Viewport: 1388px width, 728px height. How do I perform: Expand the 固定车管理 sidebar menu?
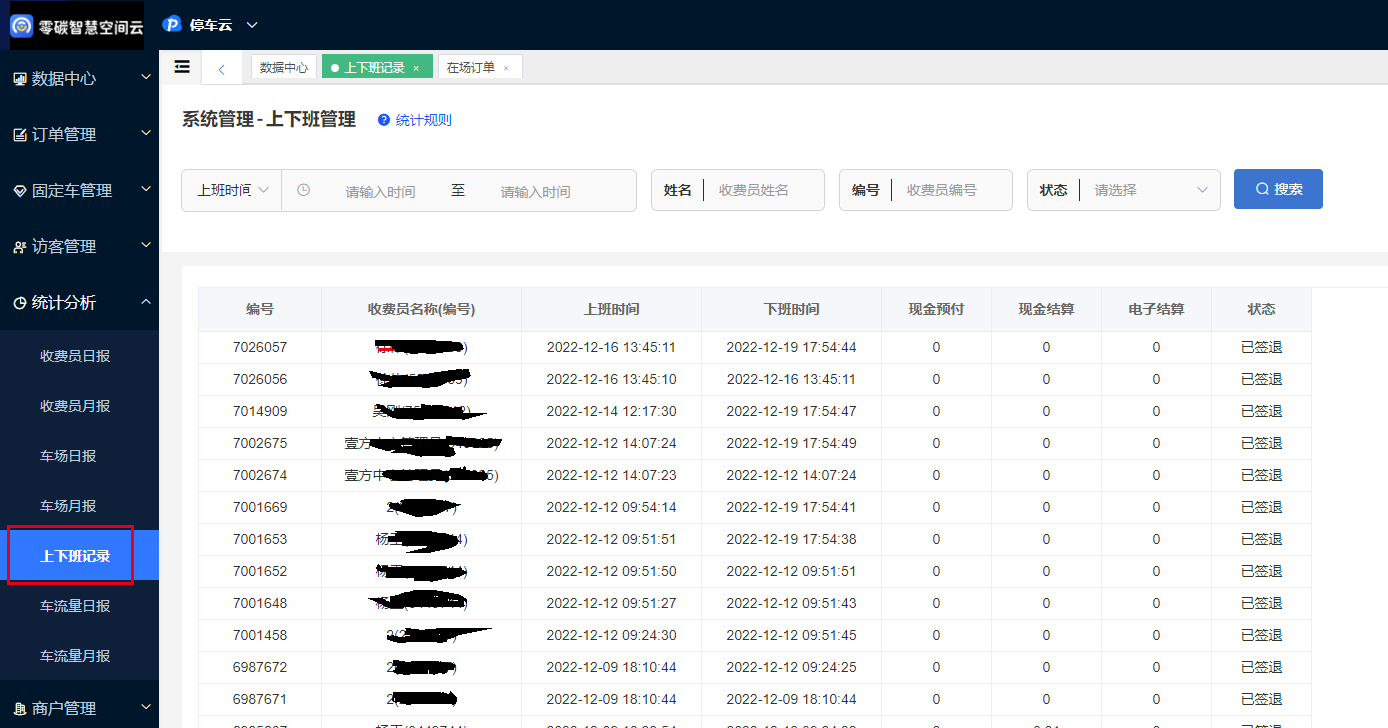80,190
